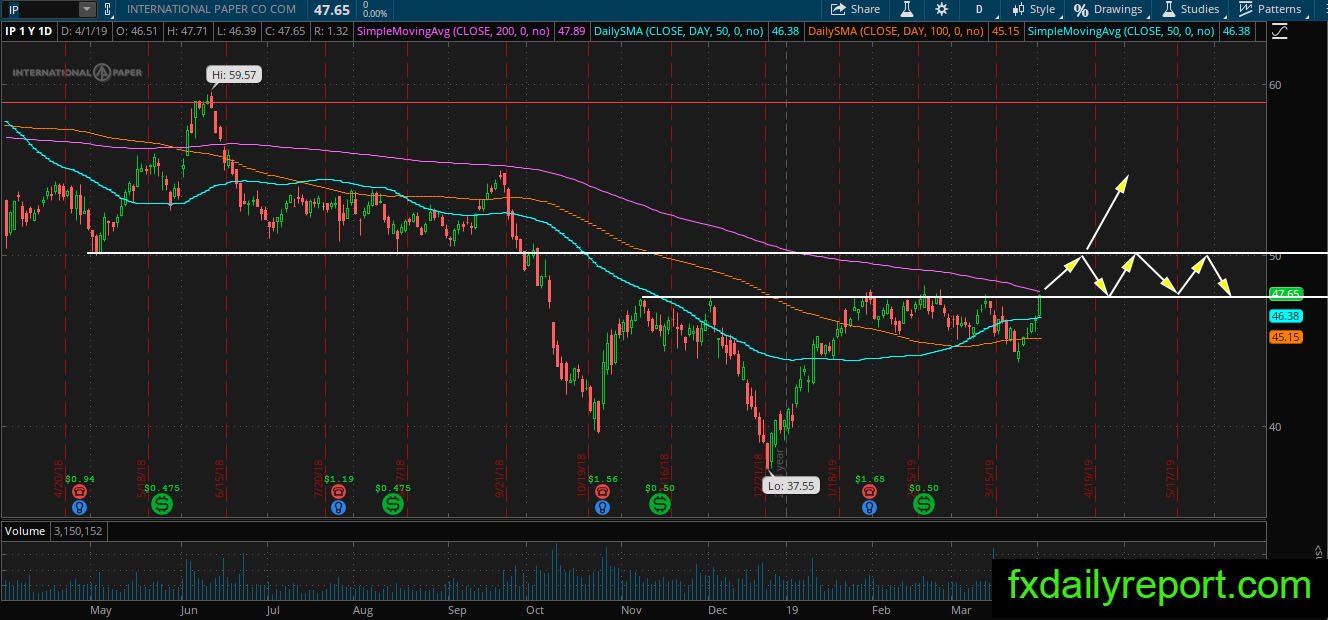The width and height of the screenshot is (1328, 620).
Task: Open the Drawings menu
Action: (1108, 9)
